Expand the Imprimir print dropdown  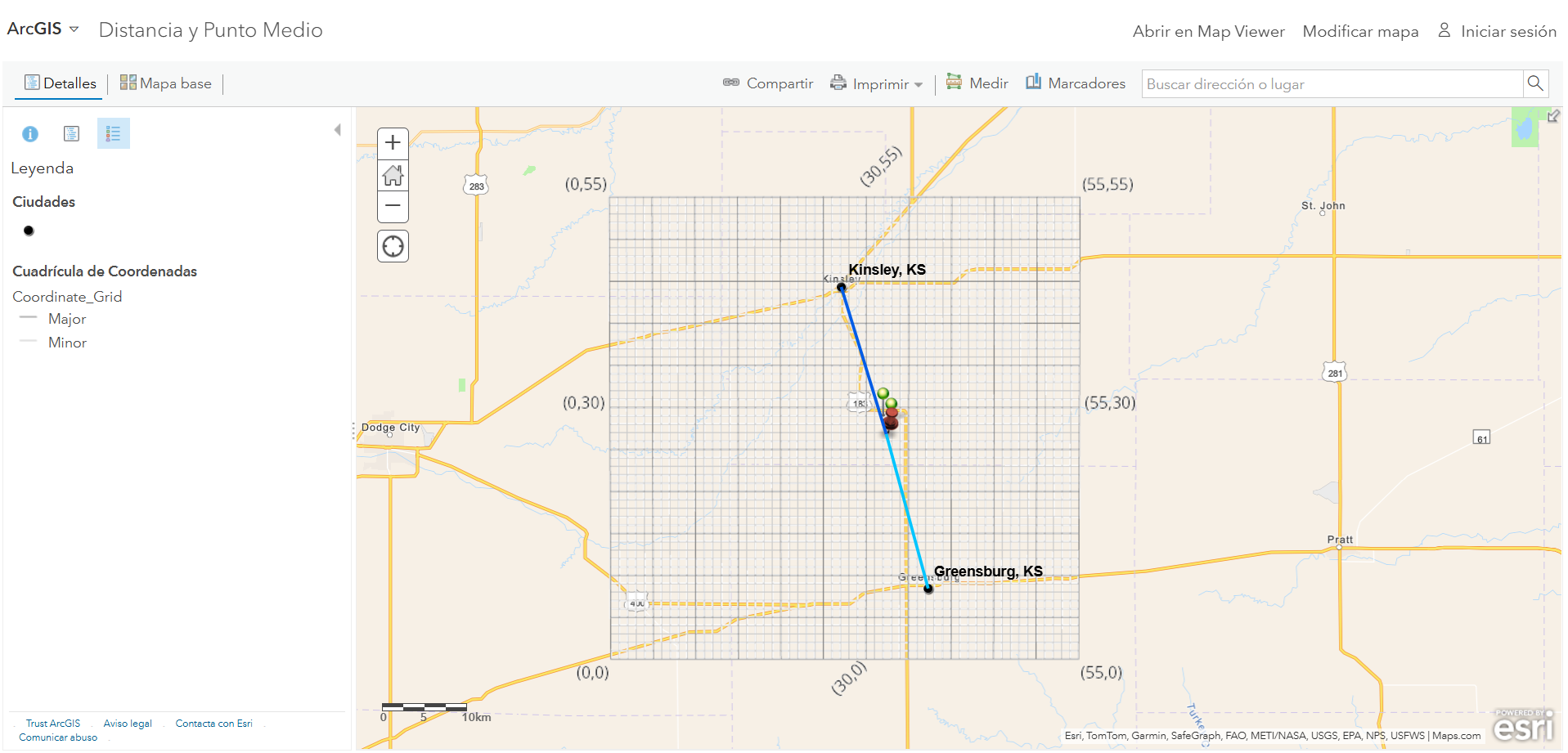coord(876,84)
